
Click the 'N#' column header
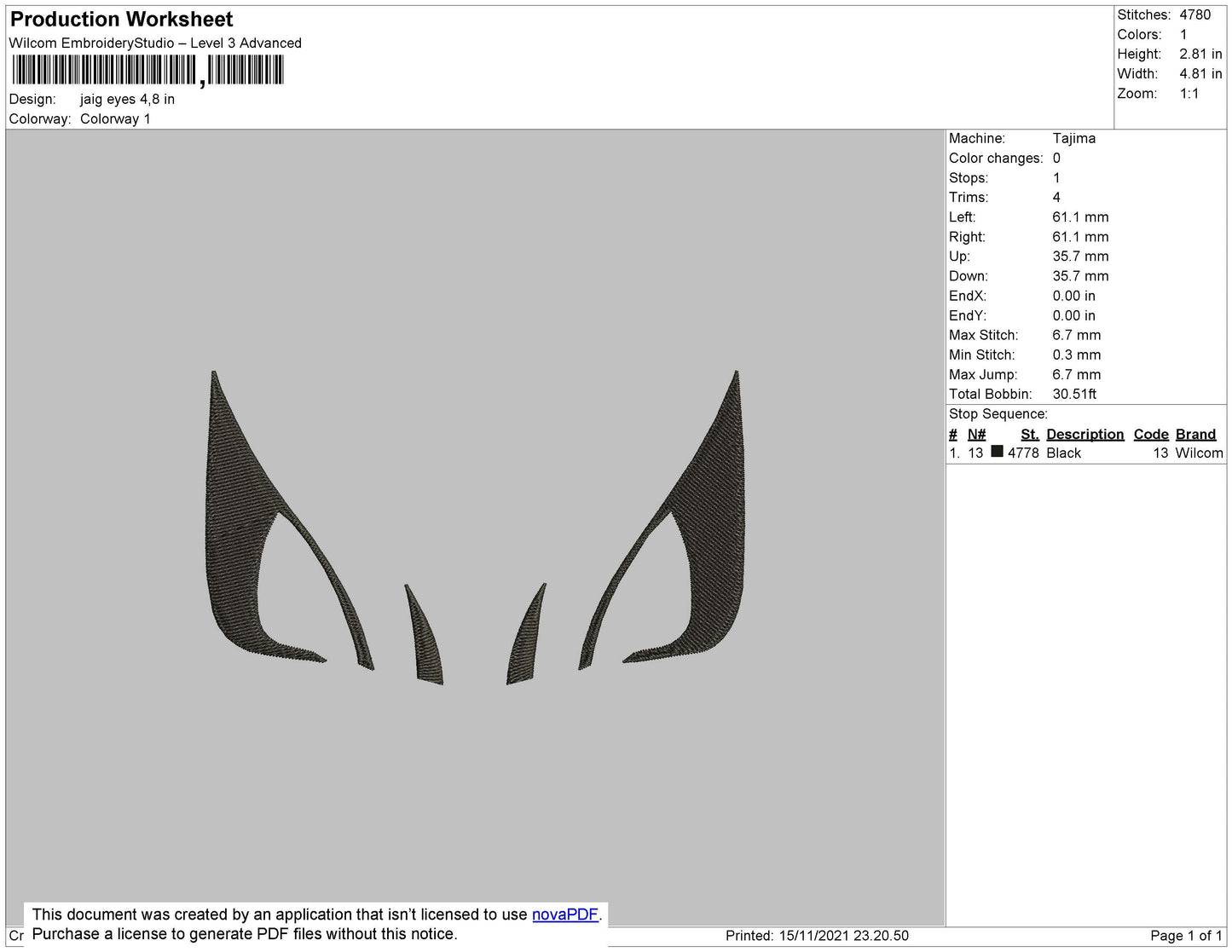[x=976, y=435]
